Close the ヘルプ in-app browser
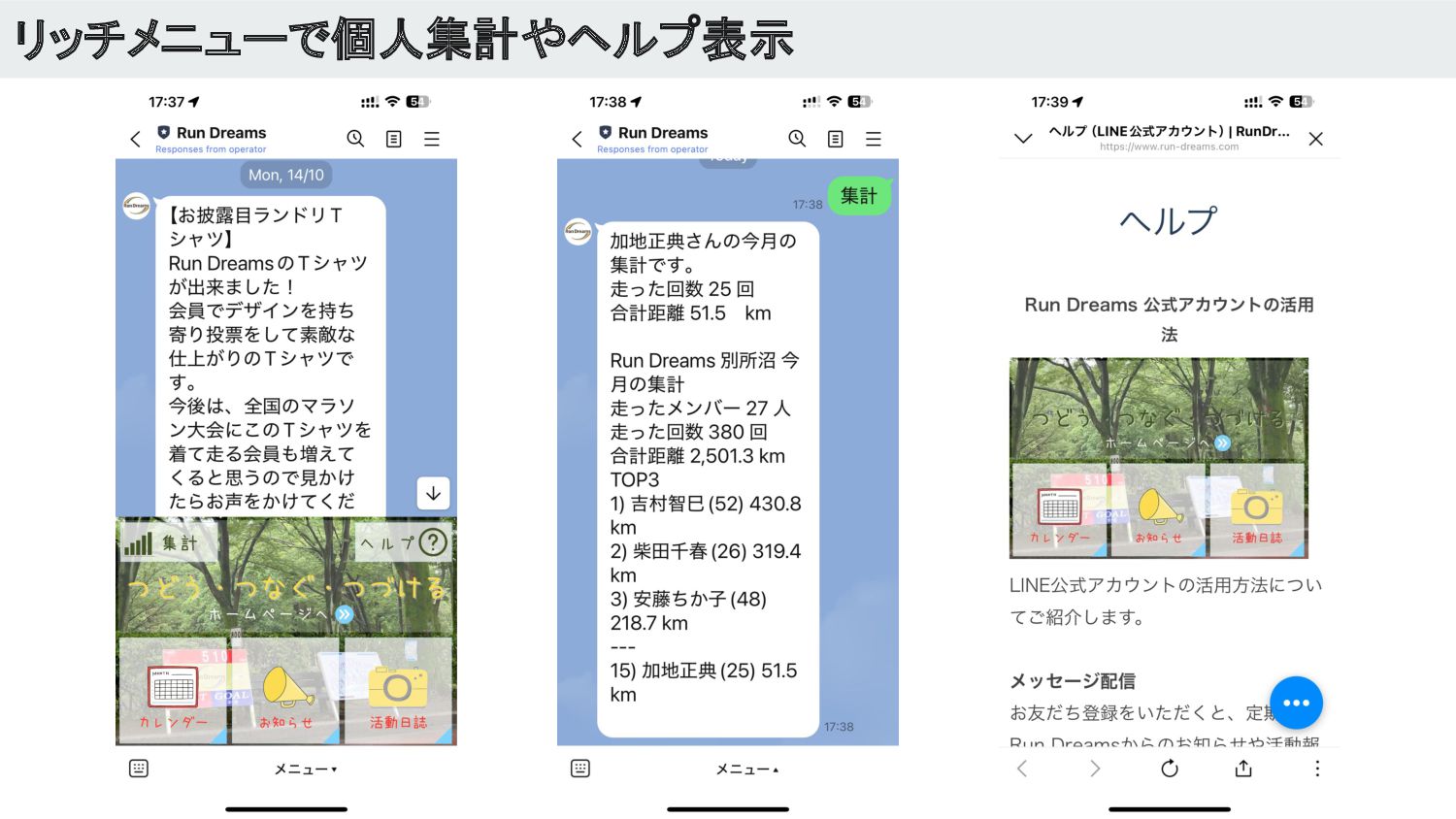Viewport: 1456px width, 819px height. (1315, 139)
